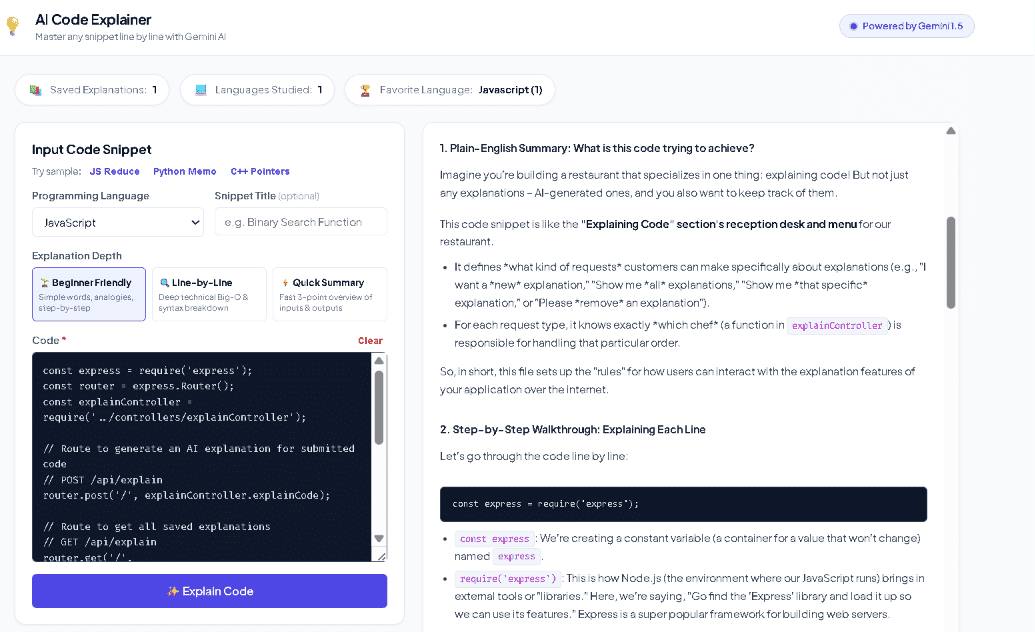Viewport: 1035px width, 632px height.
Task: Click the Explain Code button
Action: 209,591
